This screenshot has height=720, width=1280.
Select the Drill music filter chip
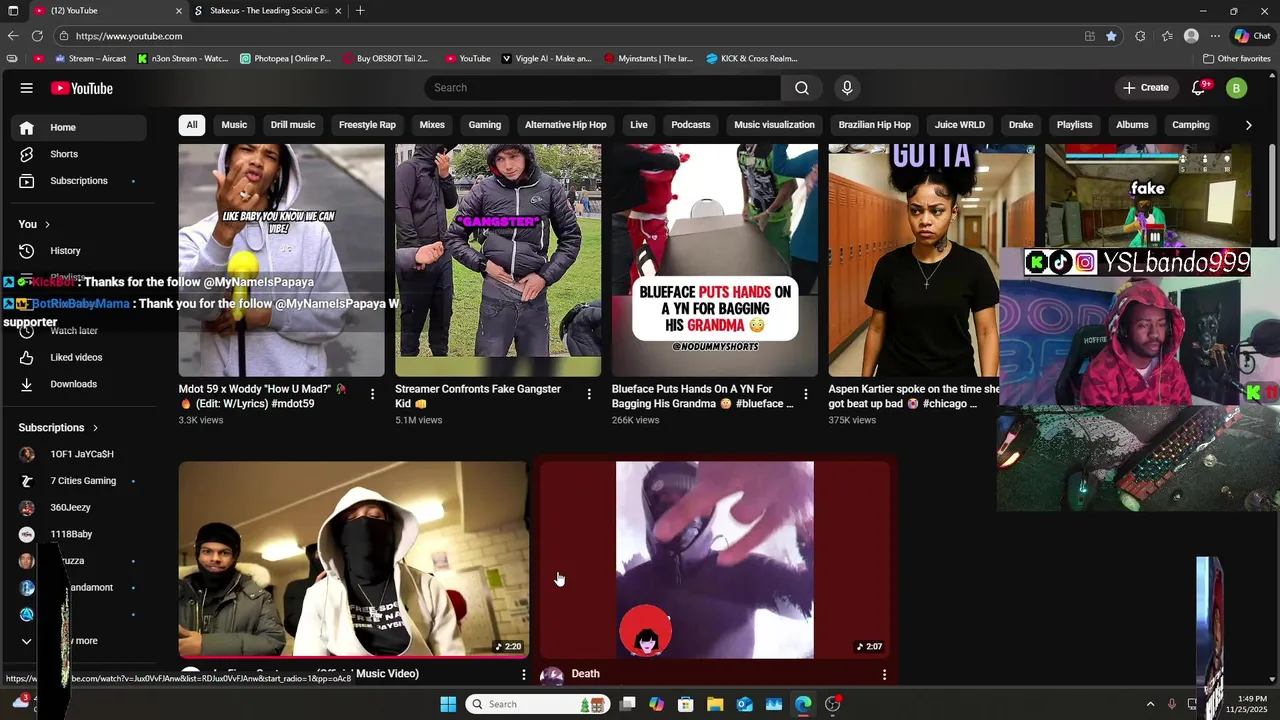293,125
